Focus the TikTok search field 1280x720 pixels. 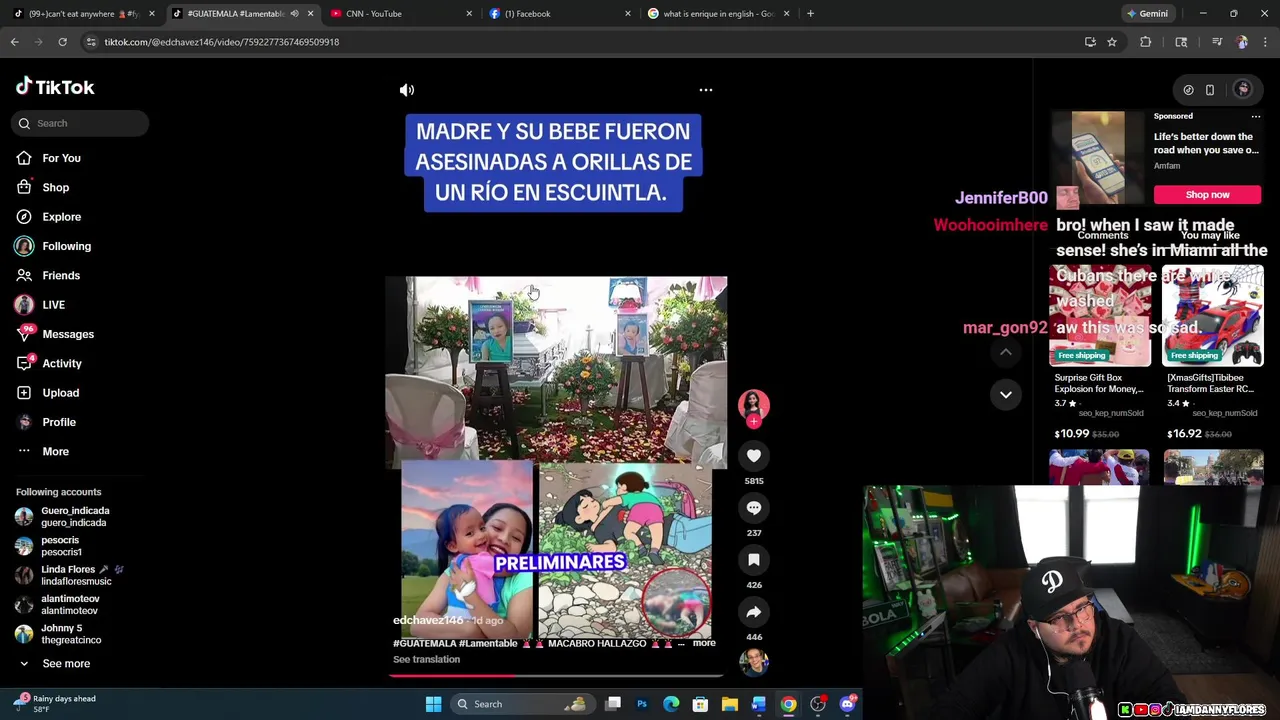click(x=81, y=123)
